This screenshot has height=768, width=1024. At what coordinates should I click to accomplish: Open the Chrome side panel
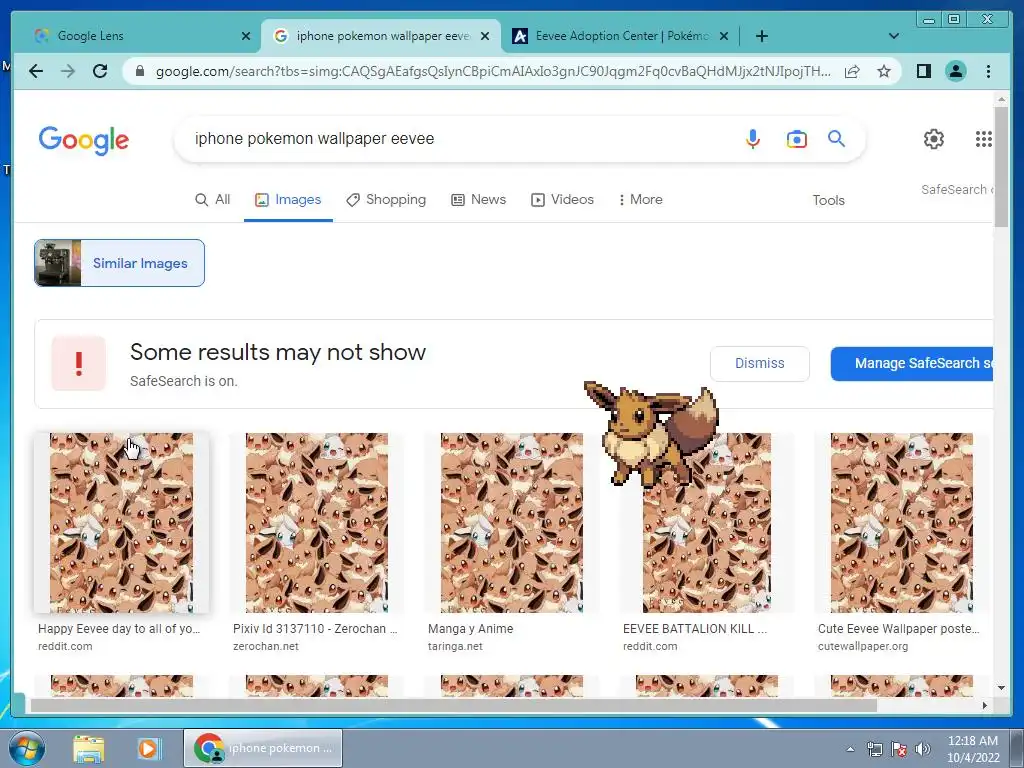(923, 71)
